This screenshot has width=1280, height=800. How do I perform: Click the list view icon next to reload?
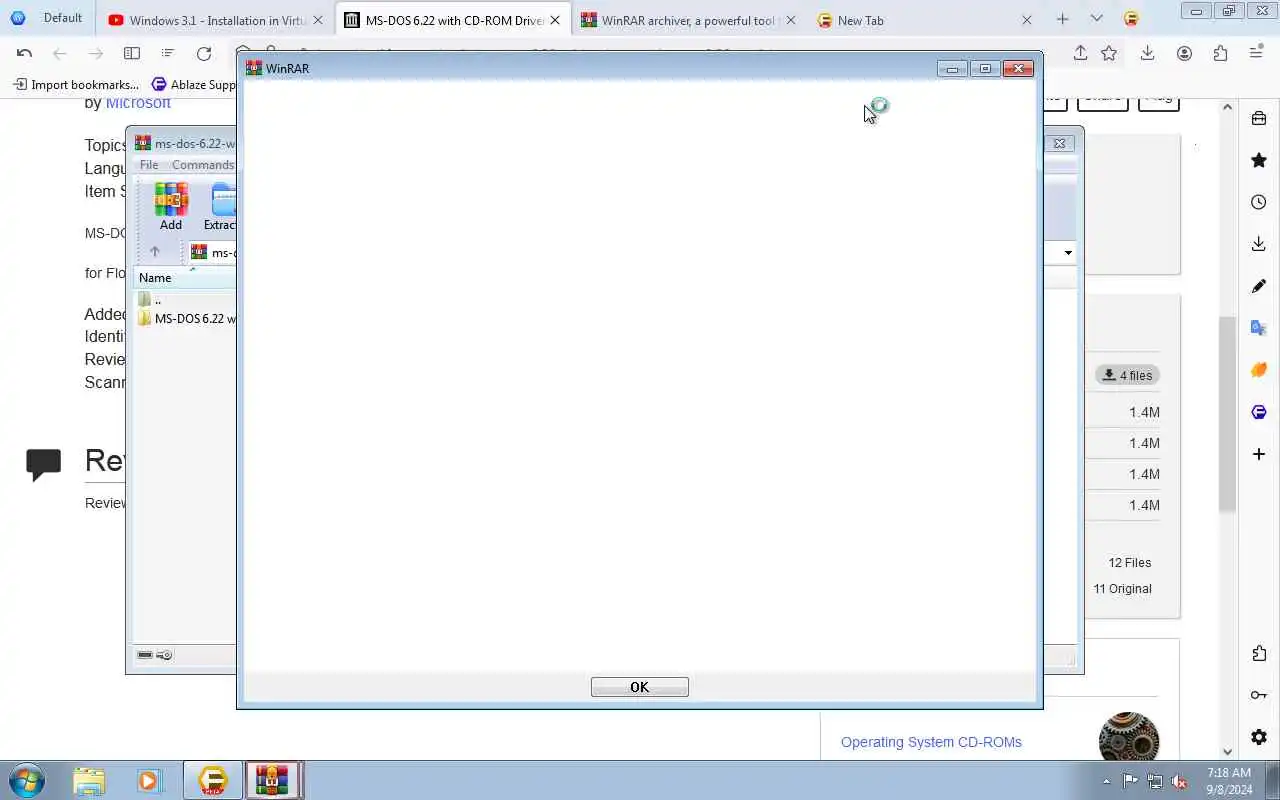point(167,53)
